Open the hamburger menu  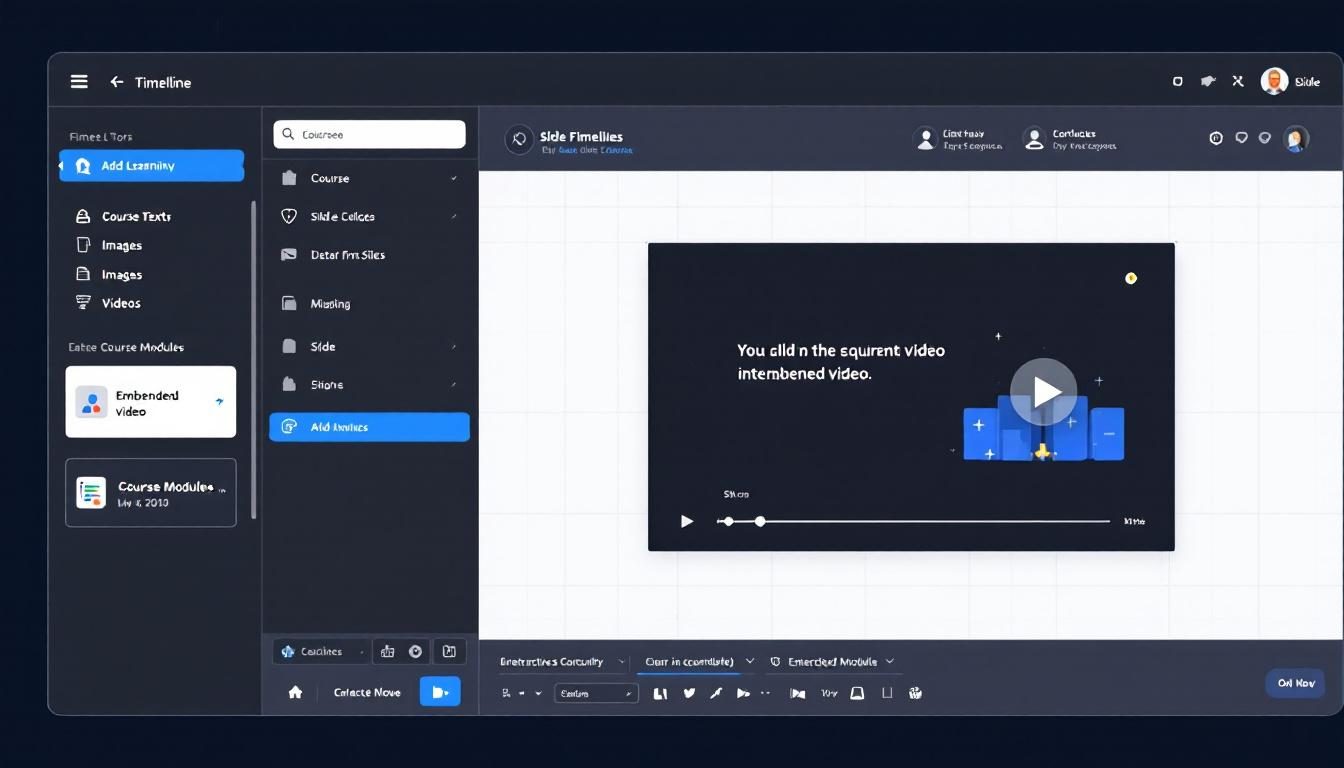(x=79, y=82)
